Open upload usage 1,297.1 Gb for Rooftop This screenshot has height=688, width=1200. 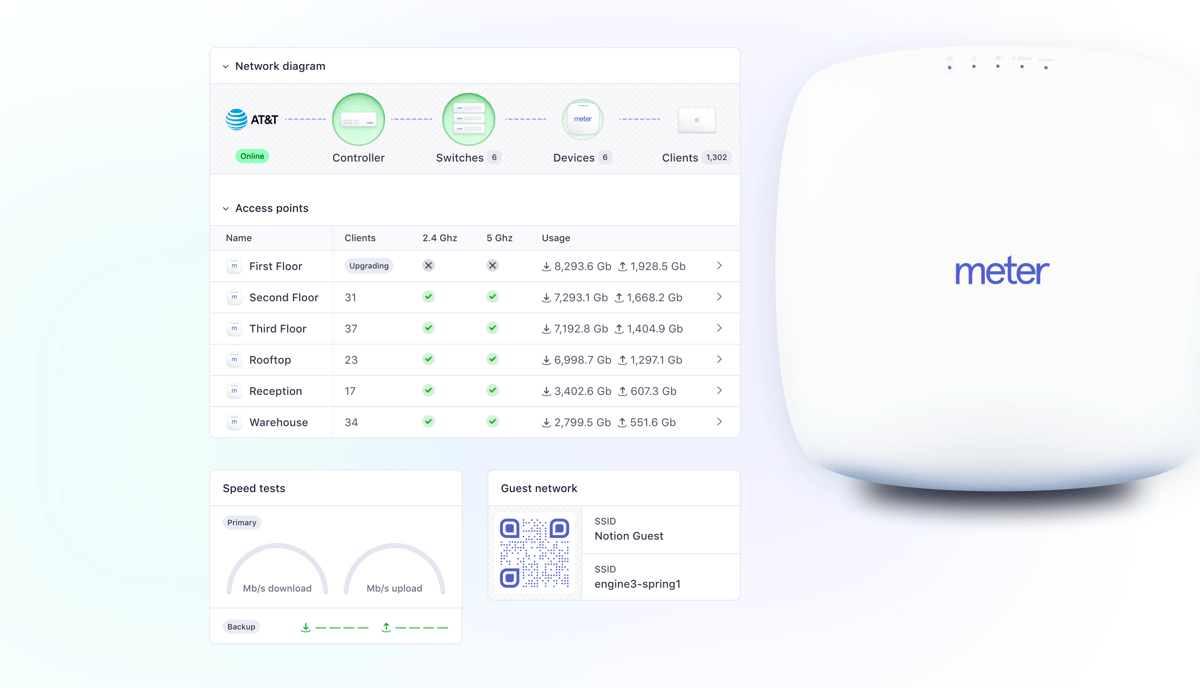pyautogui.click(x=650, y=359)
